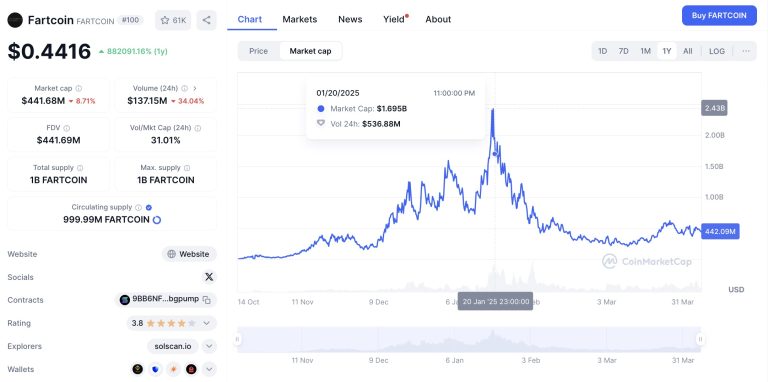Screen dimensions: 768x382
Task: Click the circulating supply verified badge
Action: (x=149, y=207)
